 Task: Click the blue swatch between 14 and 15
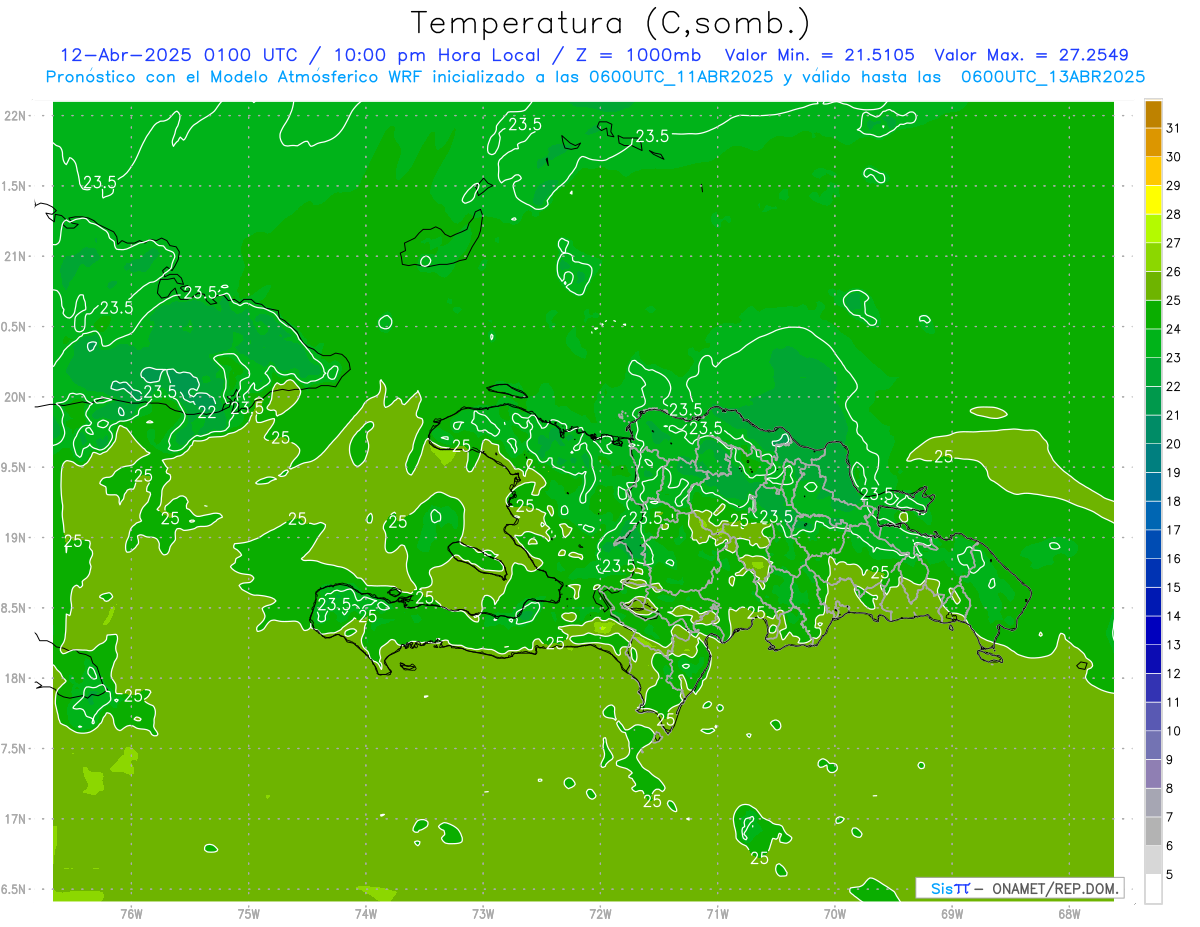click(1153, 601)
